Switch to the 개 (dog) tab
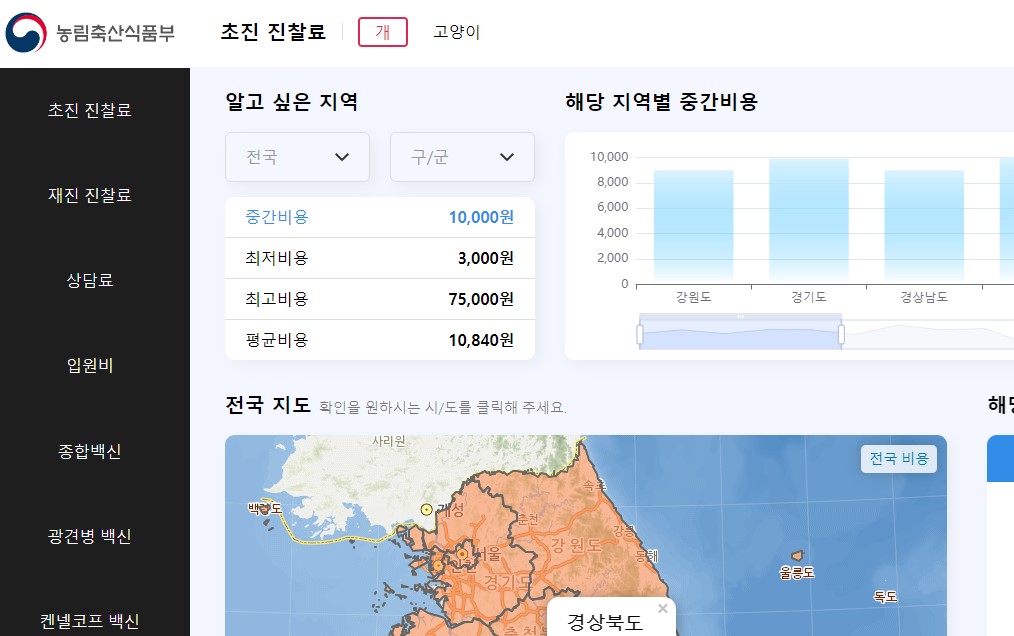 coord(383,31)
